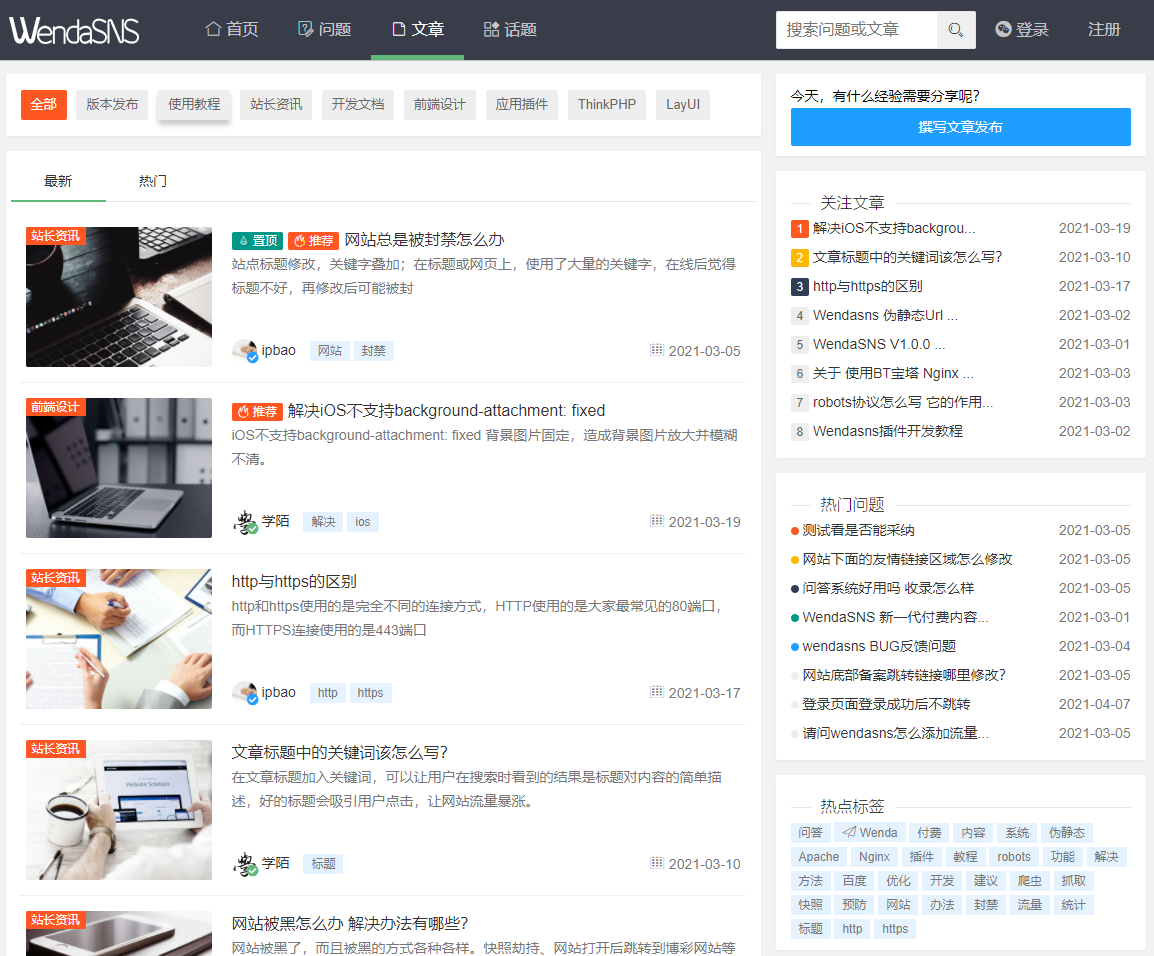Screen dimensions: 1154x956
Task: Open the 使用教程 category filter
Action: point(193,105)
